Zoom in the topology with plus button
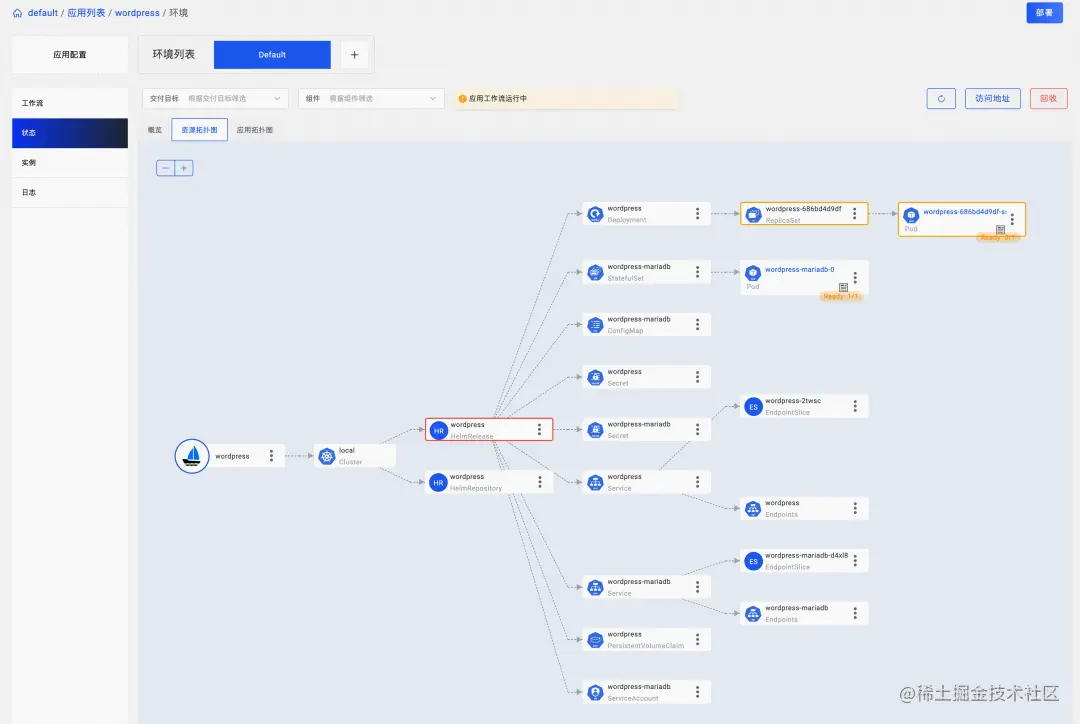The width and height of the screenshot is (1080, 724). pos(184,168)
